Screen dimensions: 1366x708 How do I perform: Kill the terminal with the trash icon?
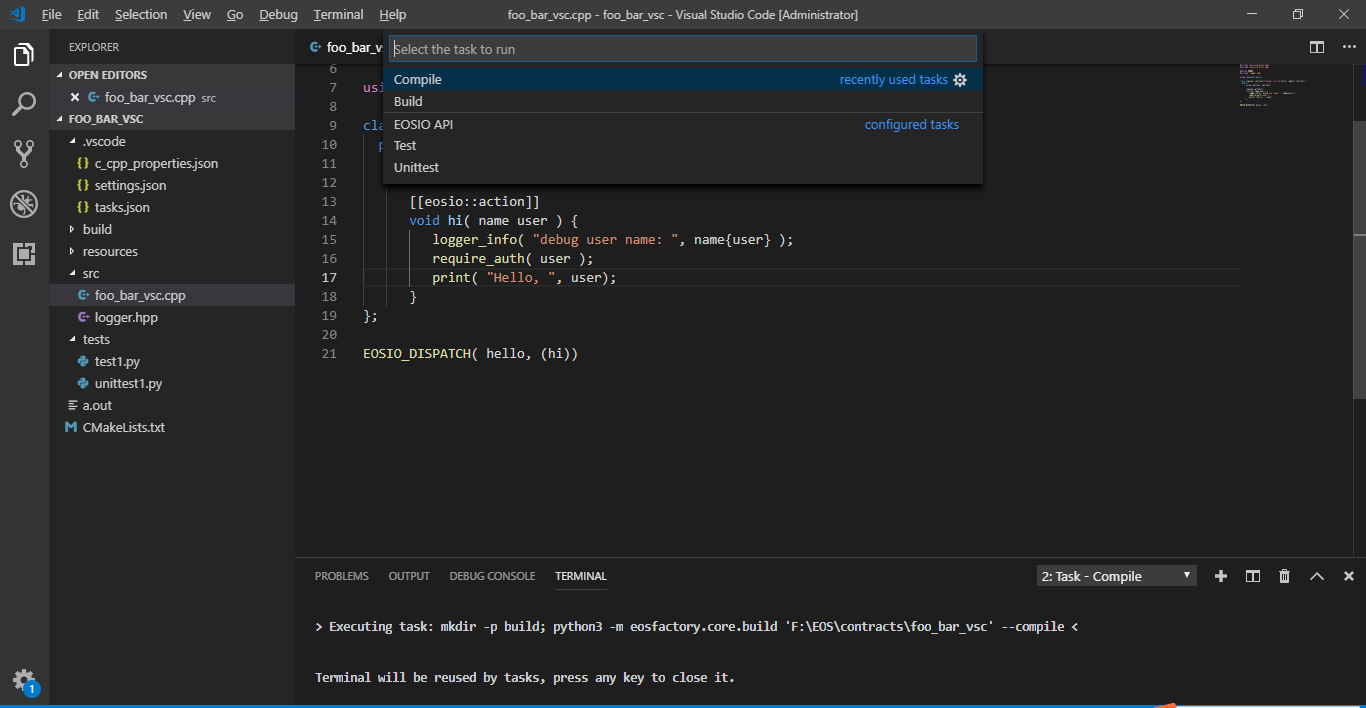tap(1284, 576)
